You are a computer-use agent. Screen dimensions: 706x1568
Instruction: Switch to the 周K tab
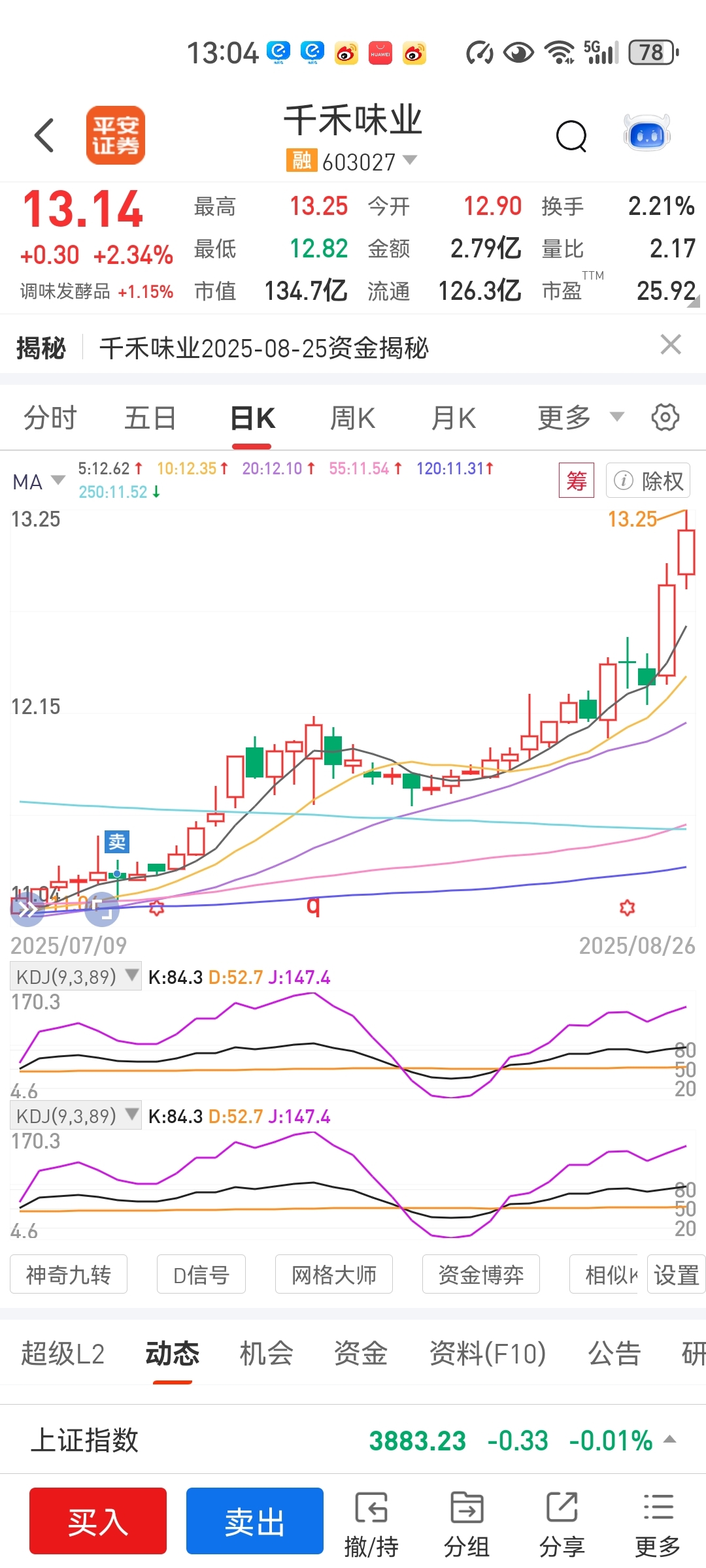pyautogui.click(x=353, y=417)
